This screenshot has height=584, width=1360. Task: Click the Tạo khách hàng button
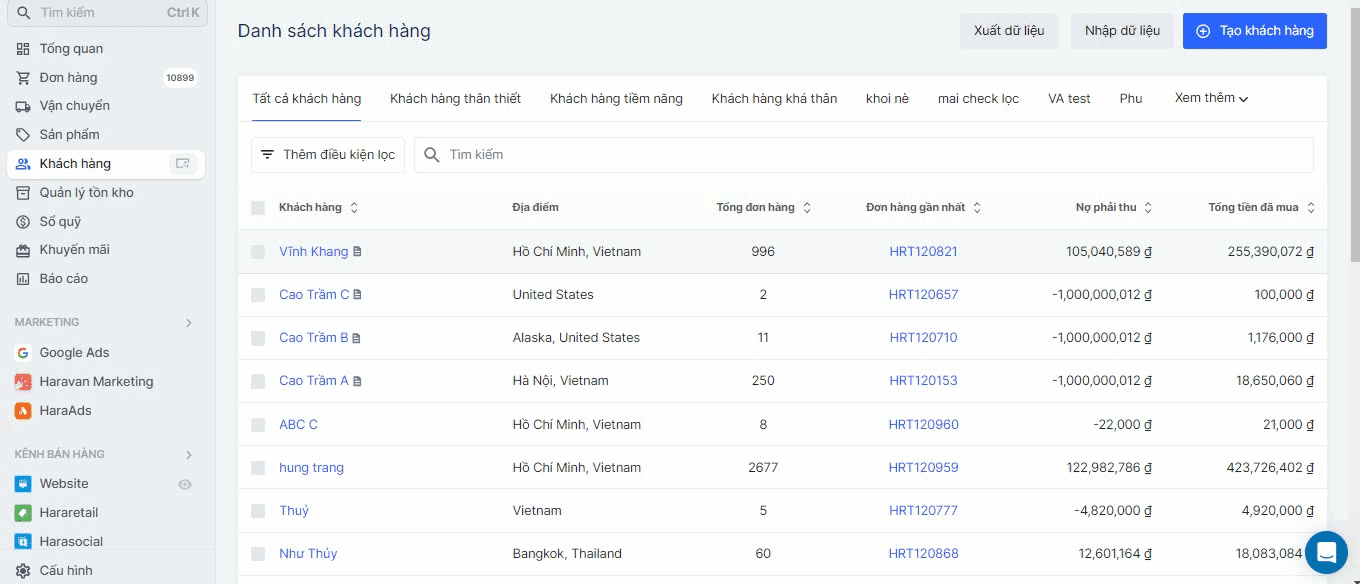tap(1254, 31)
